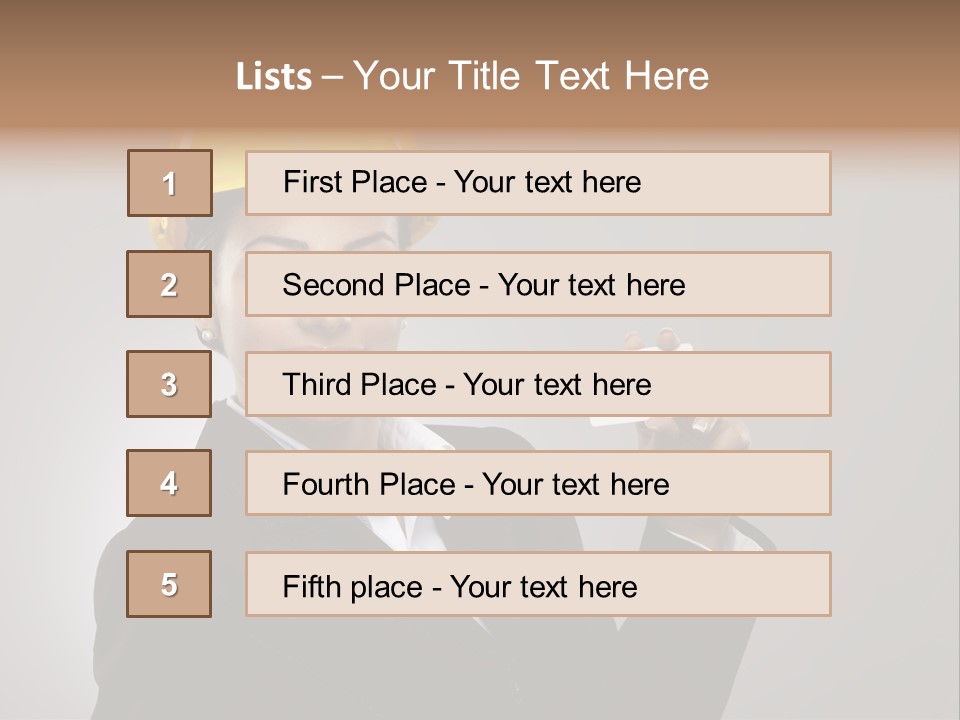Select the brown box labeled 3
The image size is (960, 720).
click(x=169, y=384)
